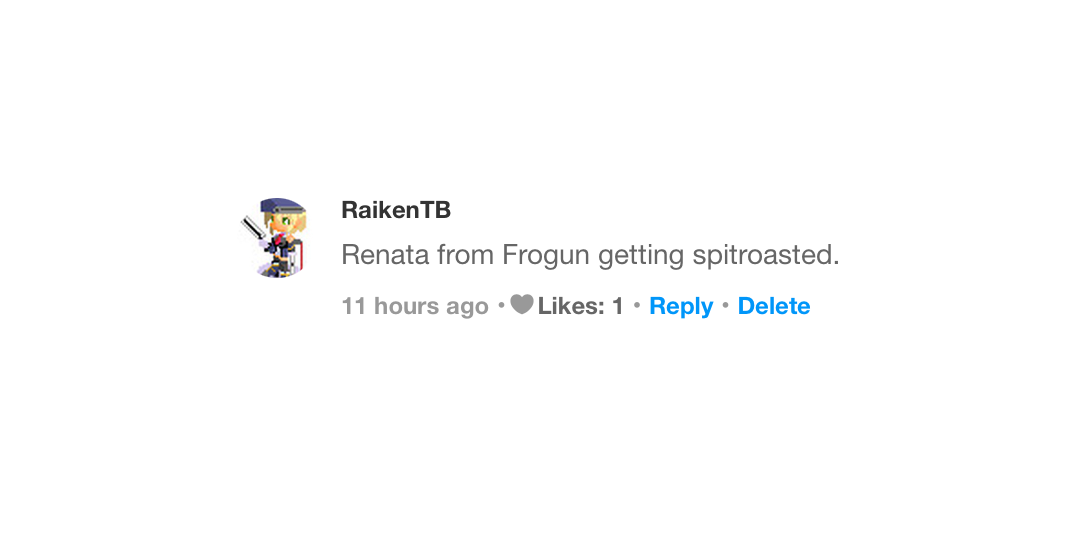The height and width of the screenshot is (540, 1090).
Task: Click the RaikenTB username
Action: pyautogui.click(x=396, y=210)
